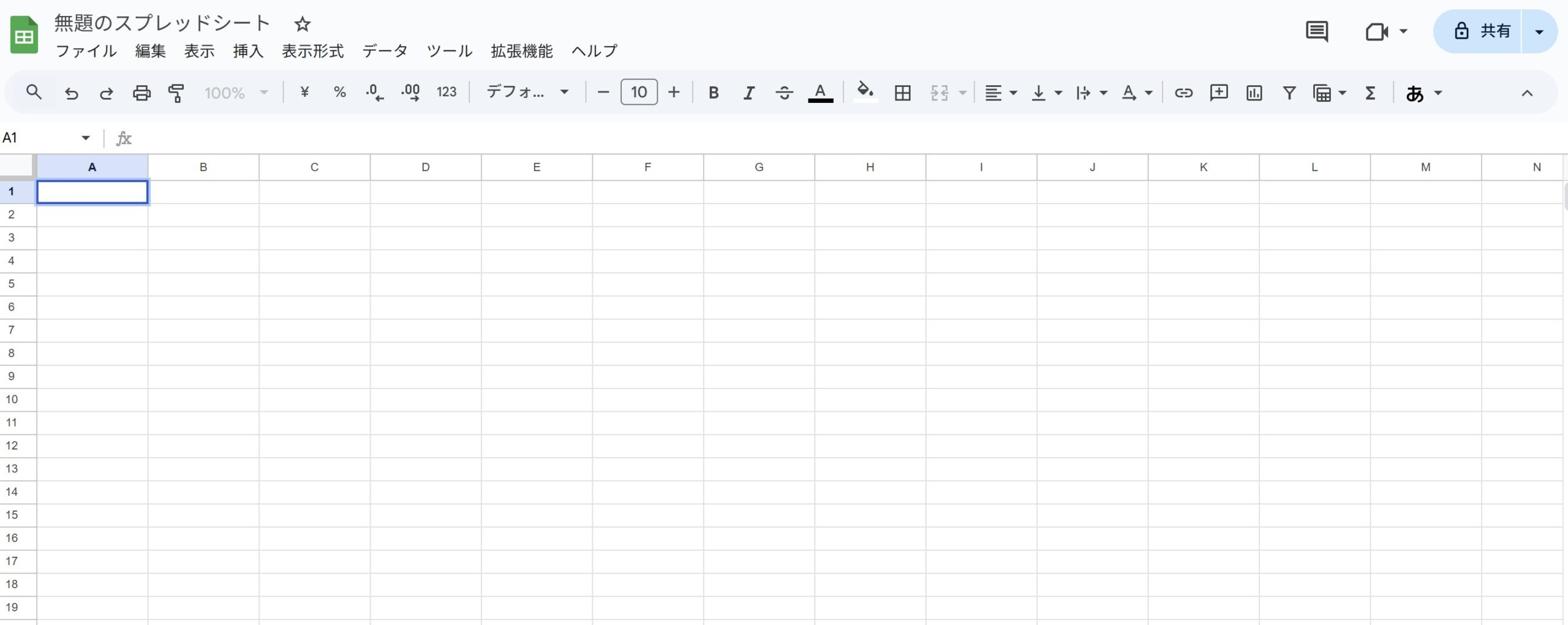Increase font size with plus button
The width and height of the screenshot is (1568, 625).
coord(674,93)
